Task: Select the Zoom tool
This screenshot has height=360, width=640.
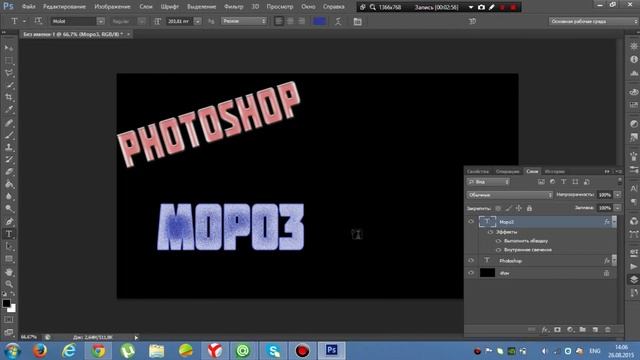Action: pyautogui.click(x=9, y=284)
